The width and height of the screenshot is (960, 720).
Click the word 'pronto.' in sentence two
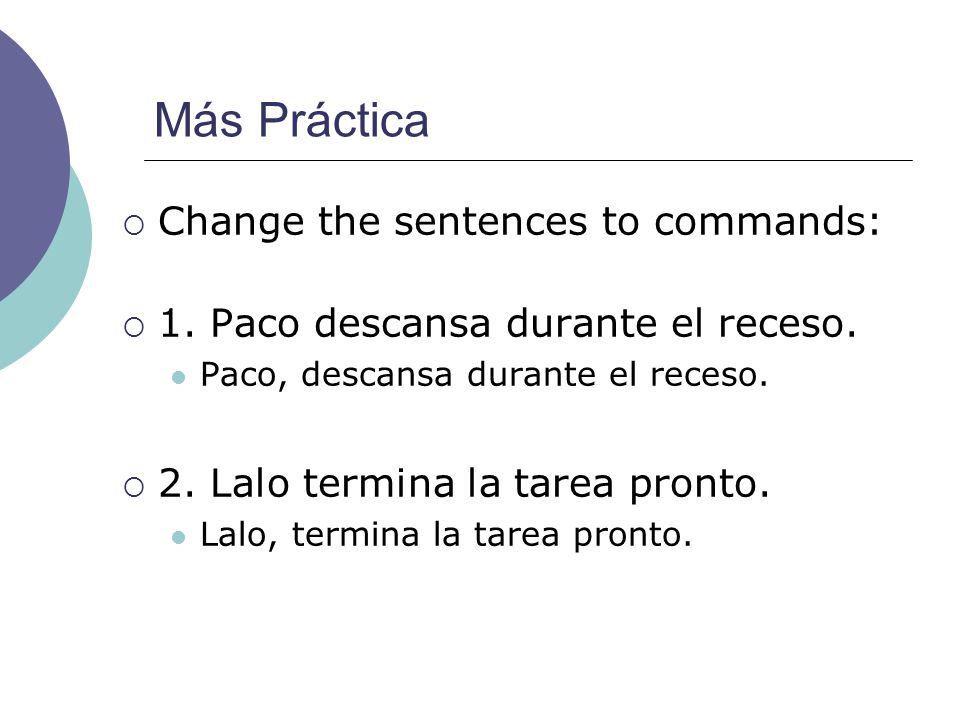tap(700, 486)
